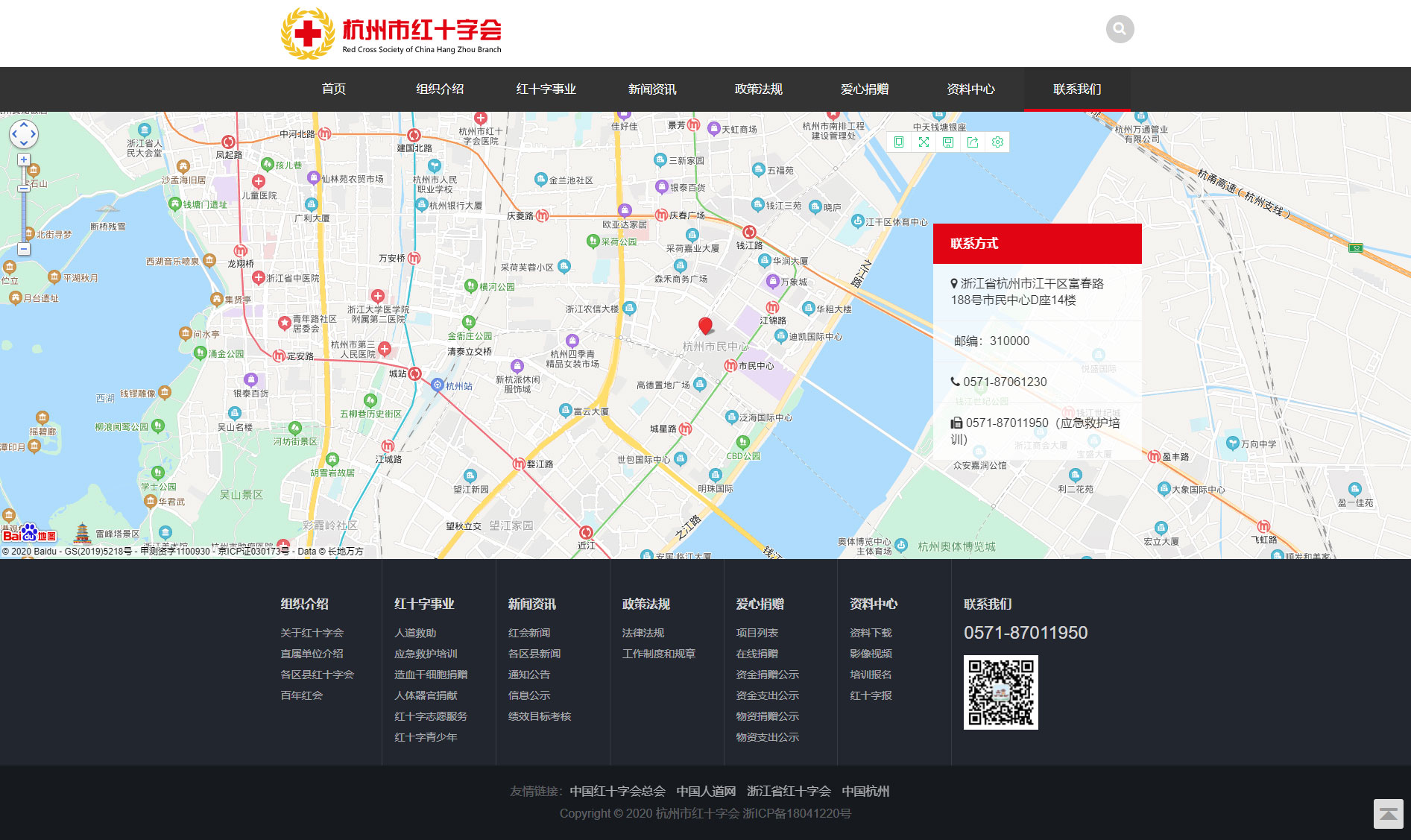The width and height of the screenshot is (1411, 840).
Task: Pan the map up with the arrow control
Action: pos(24,124)
